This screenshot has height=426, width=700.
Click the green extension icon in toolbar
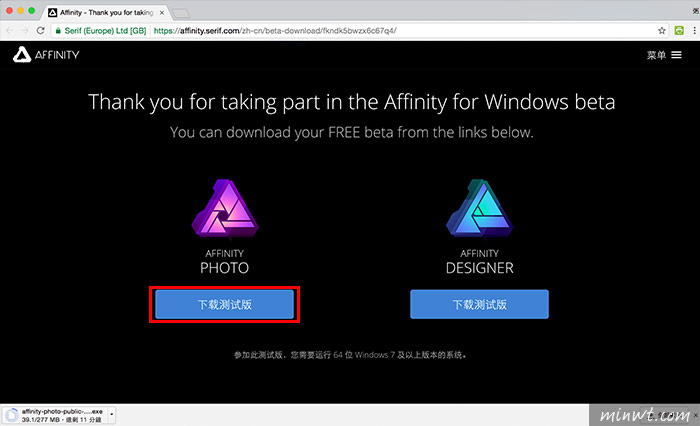pos(679,30)
